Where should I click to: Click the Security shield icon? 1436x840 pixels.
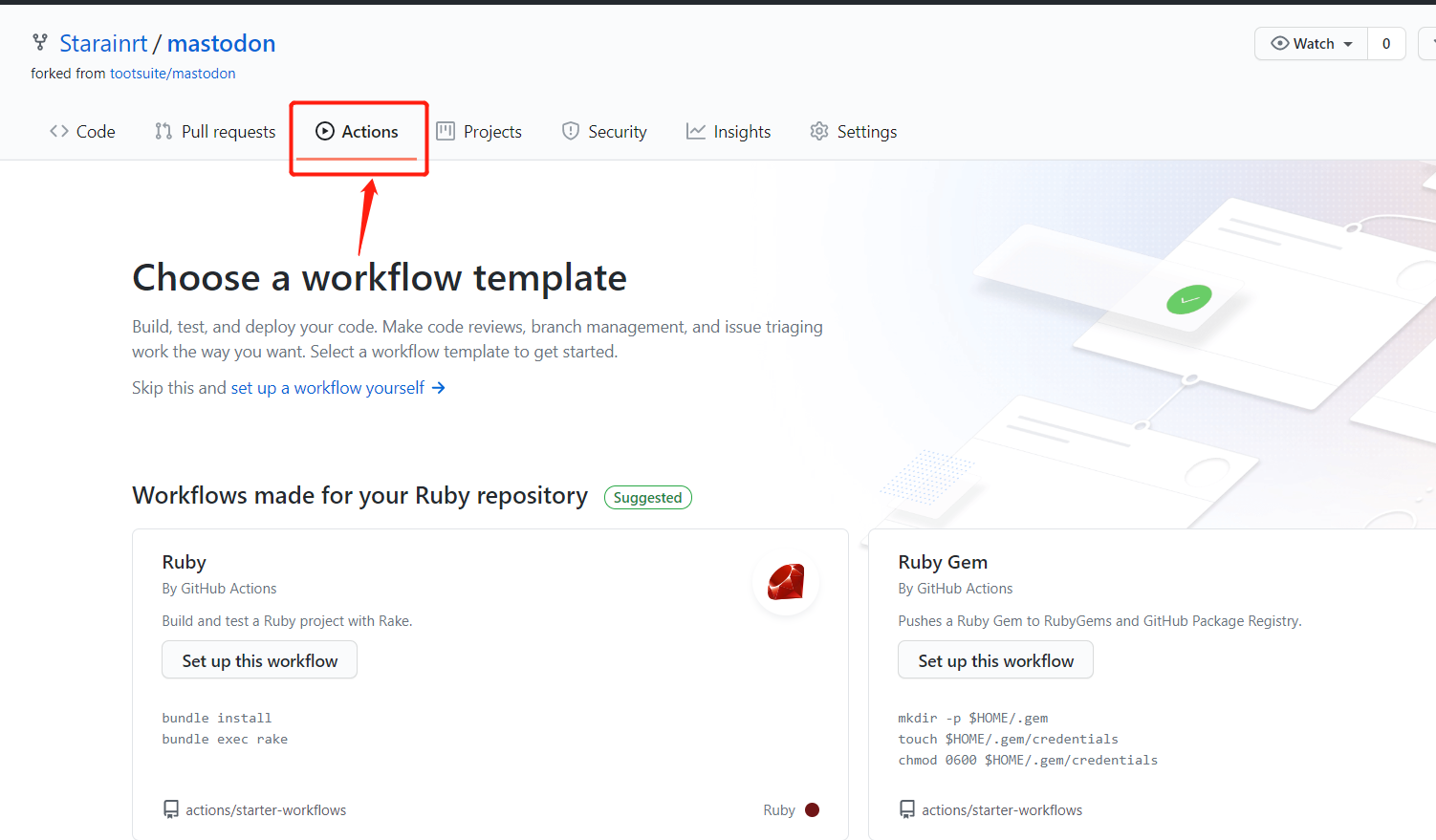571,131
